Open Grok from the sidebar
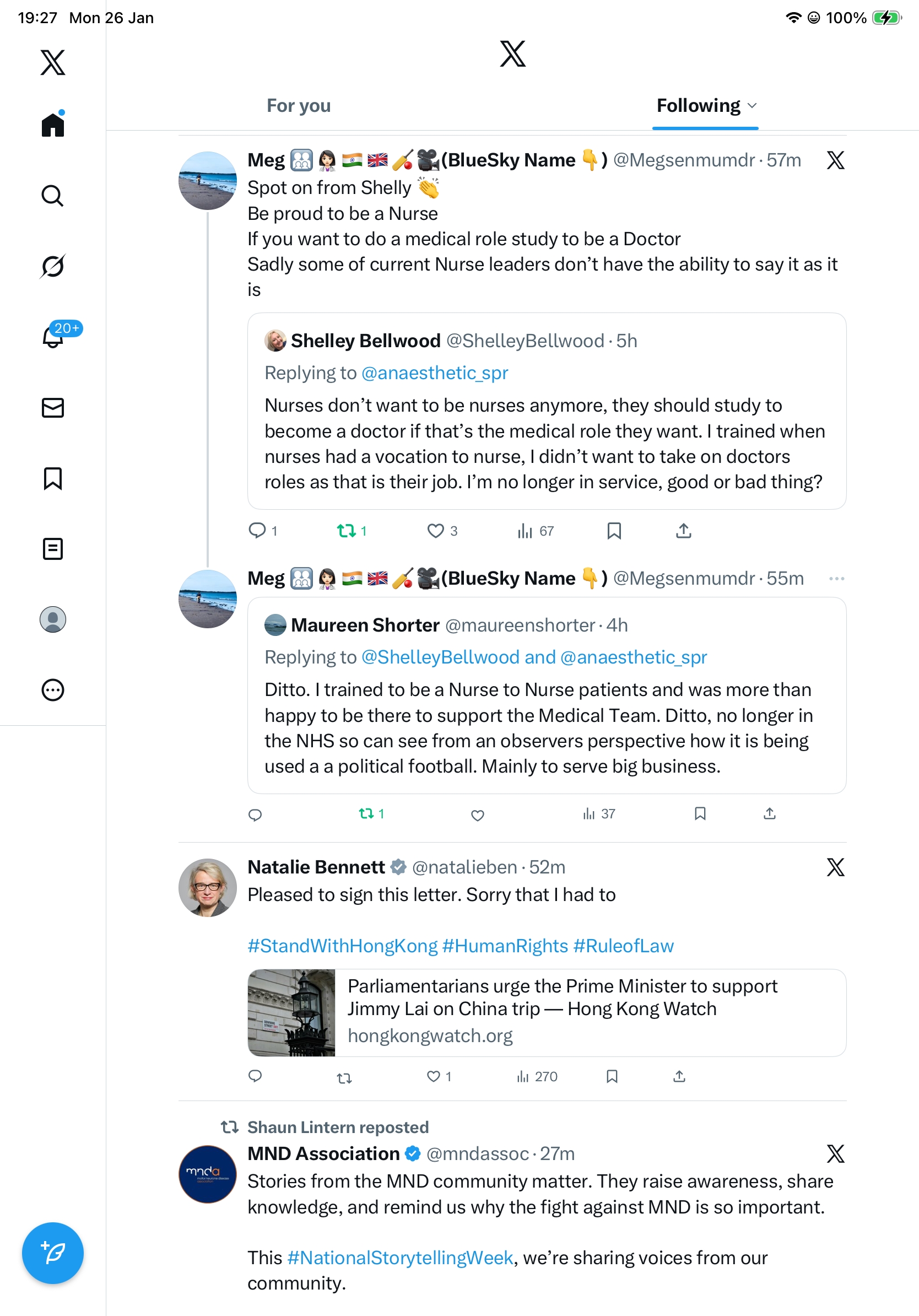 pos(53,266)
